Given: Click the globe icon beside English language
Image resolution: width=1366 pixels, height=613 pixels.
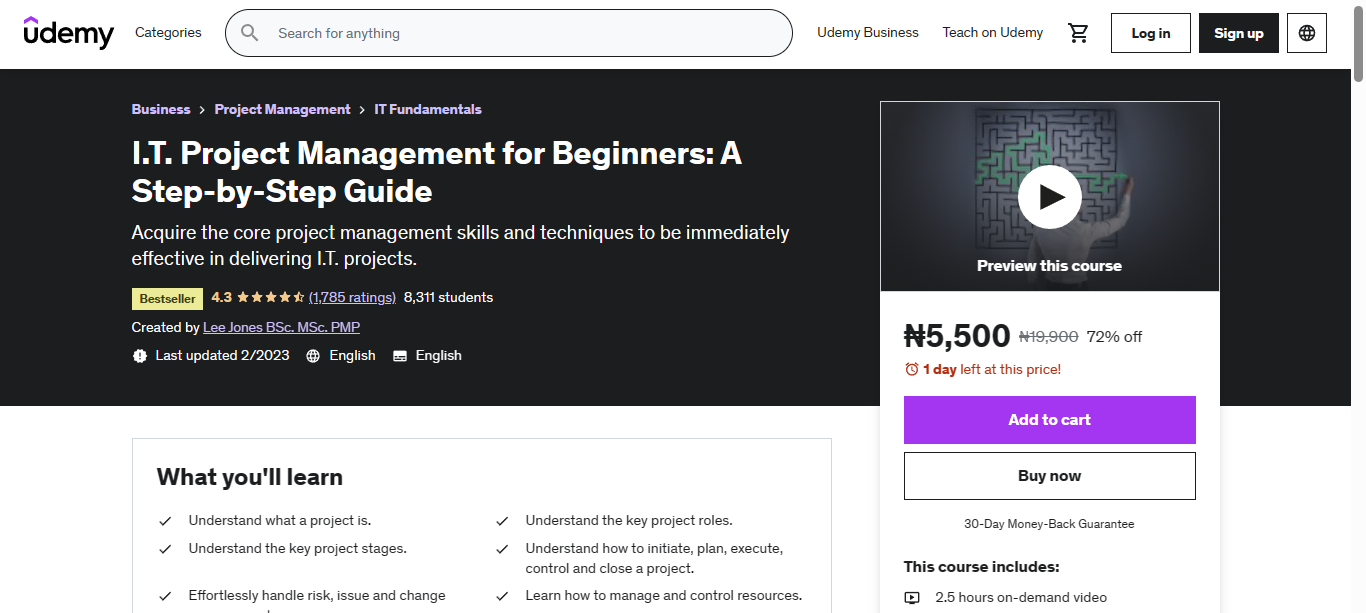Looking at the screenshot, I should click(x=313, y=356).
